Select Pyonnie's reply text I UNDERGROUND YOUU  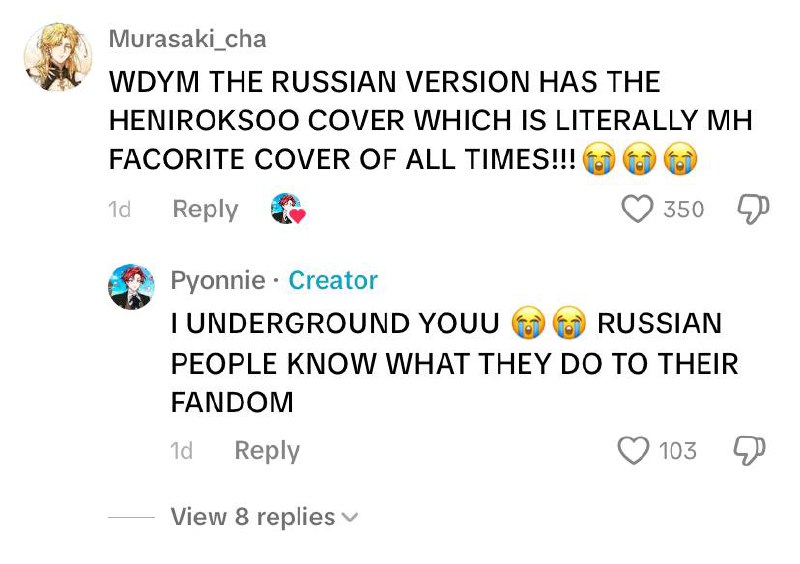(334, 323)
